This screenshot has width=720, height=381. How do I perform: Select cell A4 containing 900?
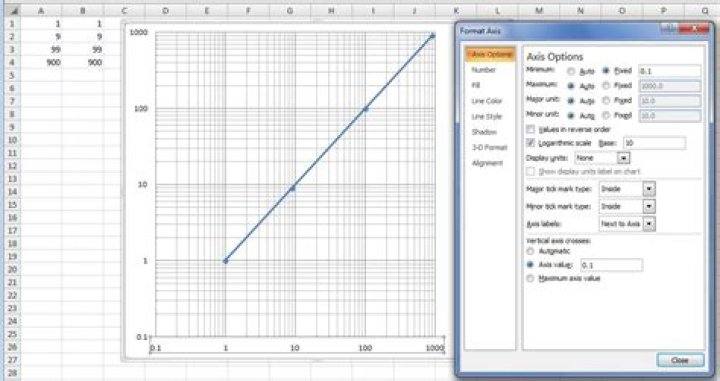click(x=41, y=62)
